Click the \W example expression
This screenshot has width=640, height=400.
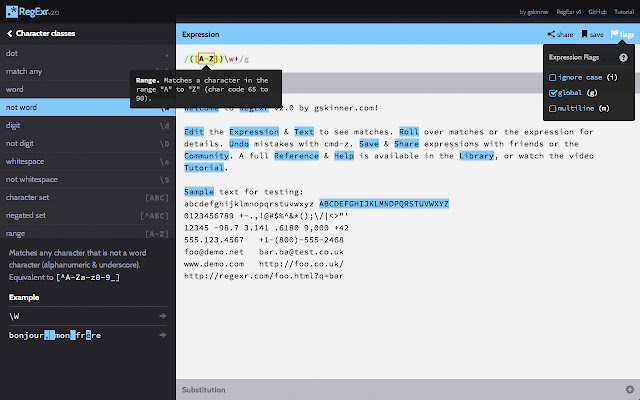14,316
